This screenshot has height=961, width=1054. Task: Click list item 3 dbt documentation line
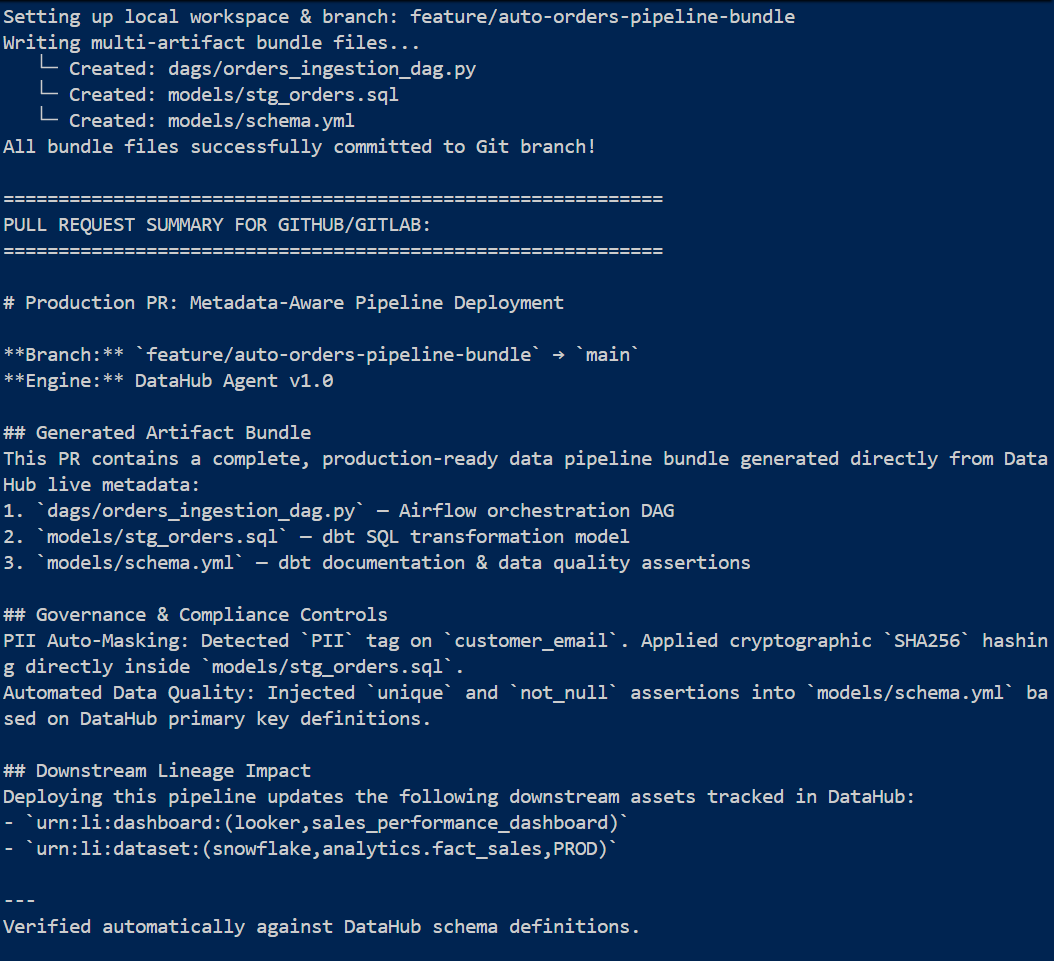[376, 563]
